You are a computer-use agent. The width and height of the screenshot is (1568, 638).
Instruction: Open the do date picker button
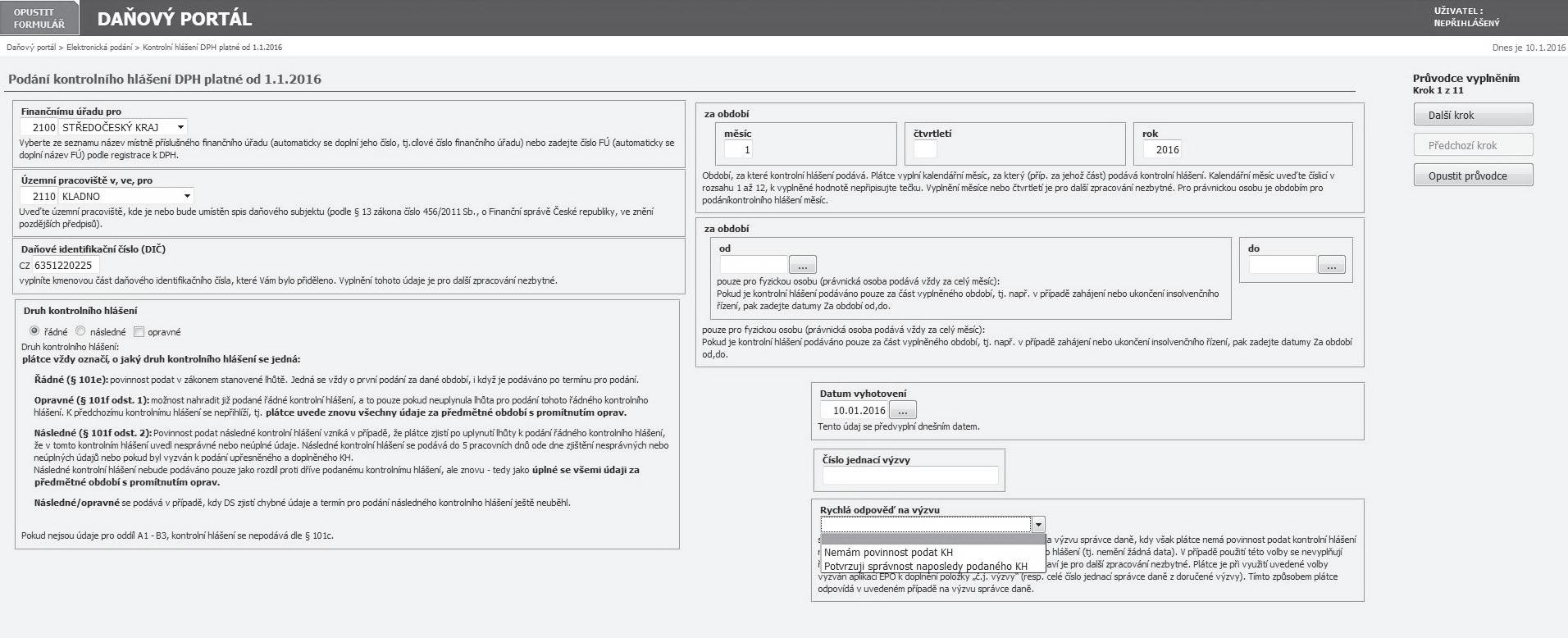[1332, 265]
